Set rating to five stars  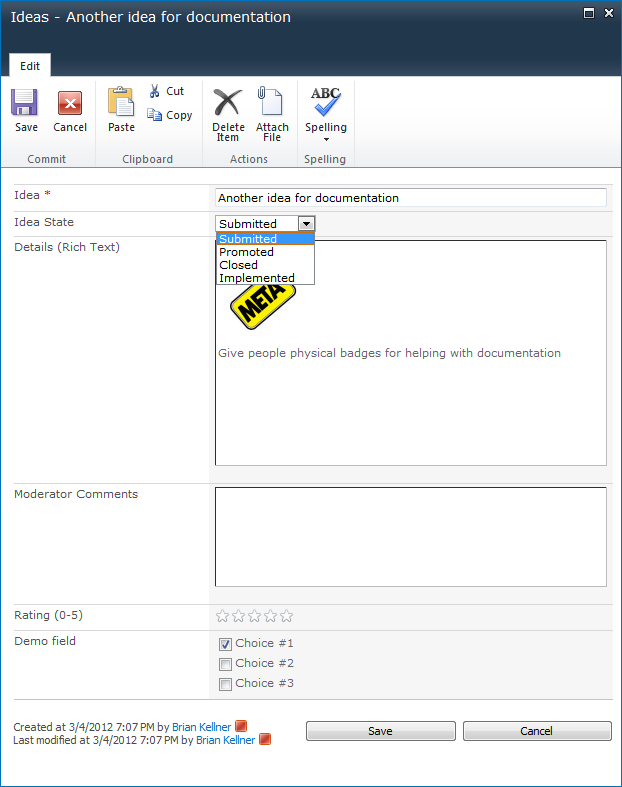[287, 617]
